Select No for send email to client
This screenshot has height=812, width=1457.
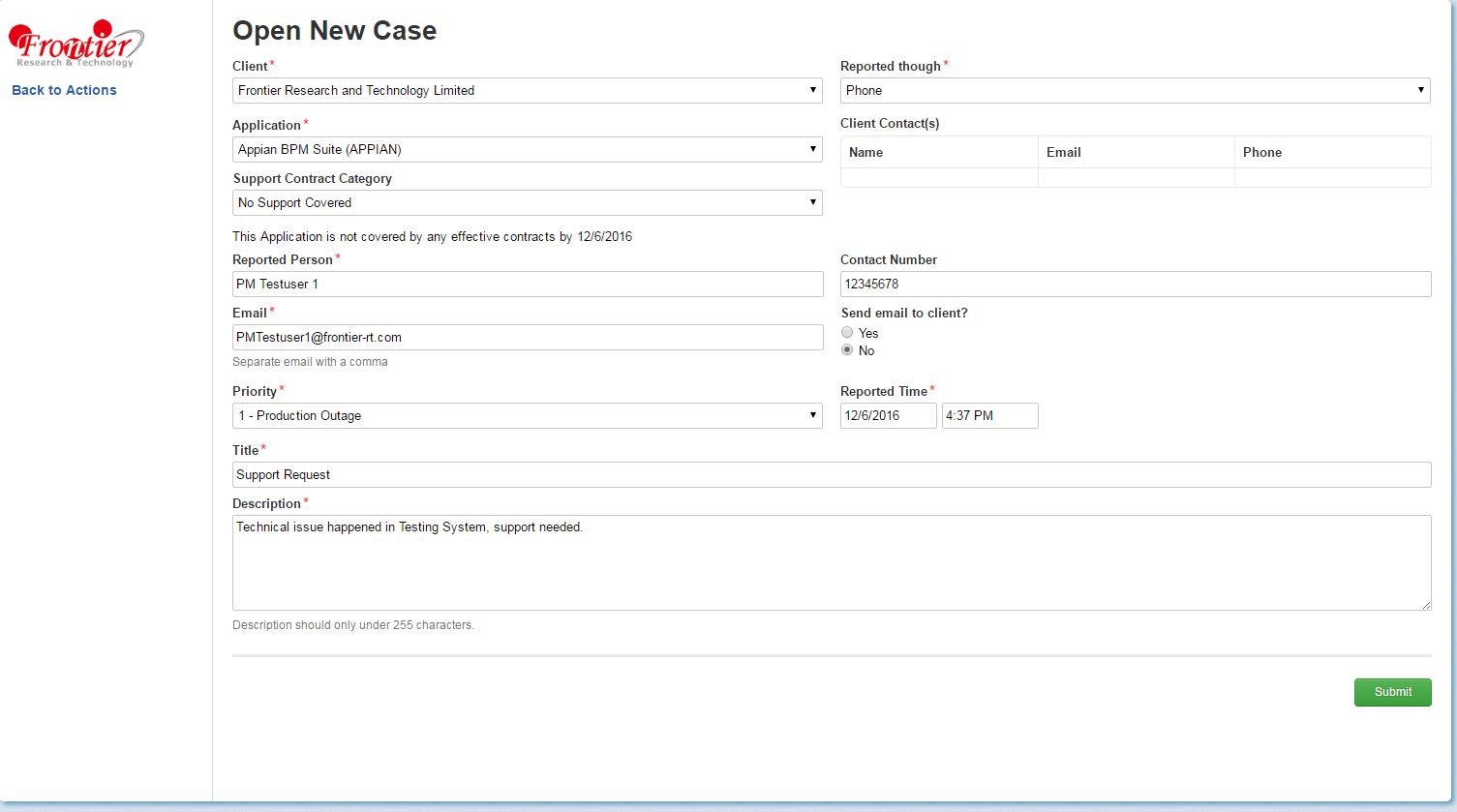tap(847, 350)
